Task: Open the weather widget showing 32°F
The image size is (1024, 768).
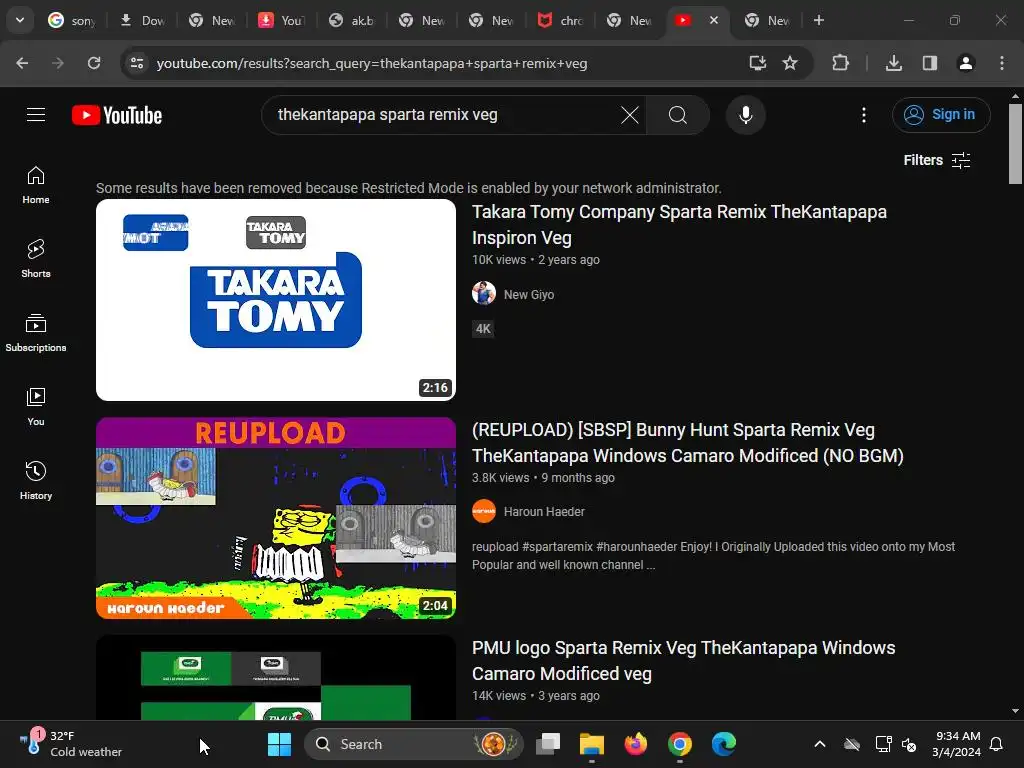Action: coord(71,744)
